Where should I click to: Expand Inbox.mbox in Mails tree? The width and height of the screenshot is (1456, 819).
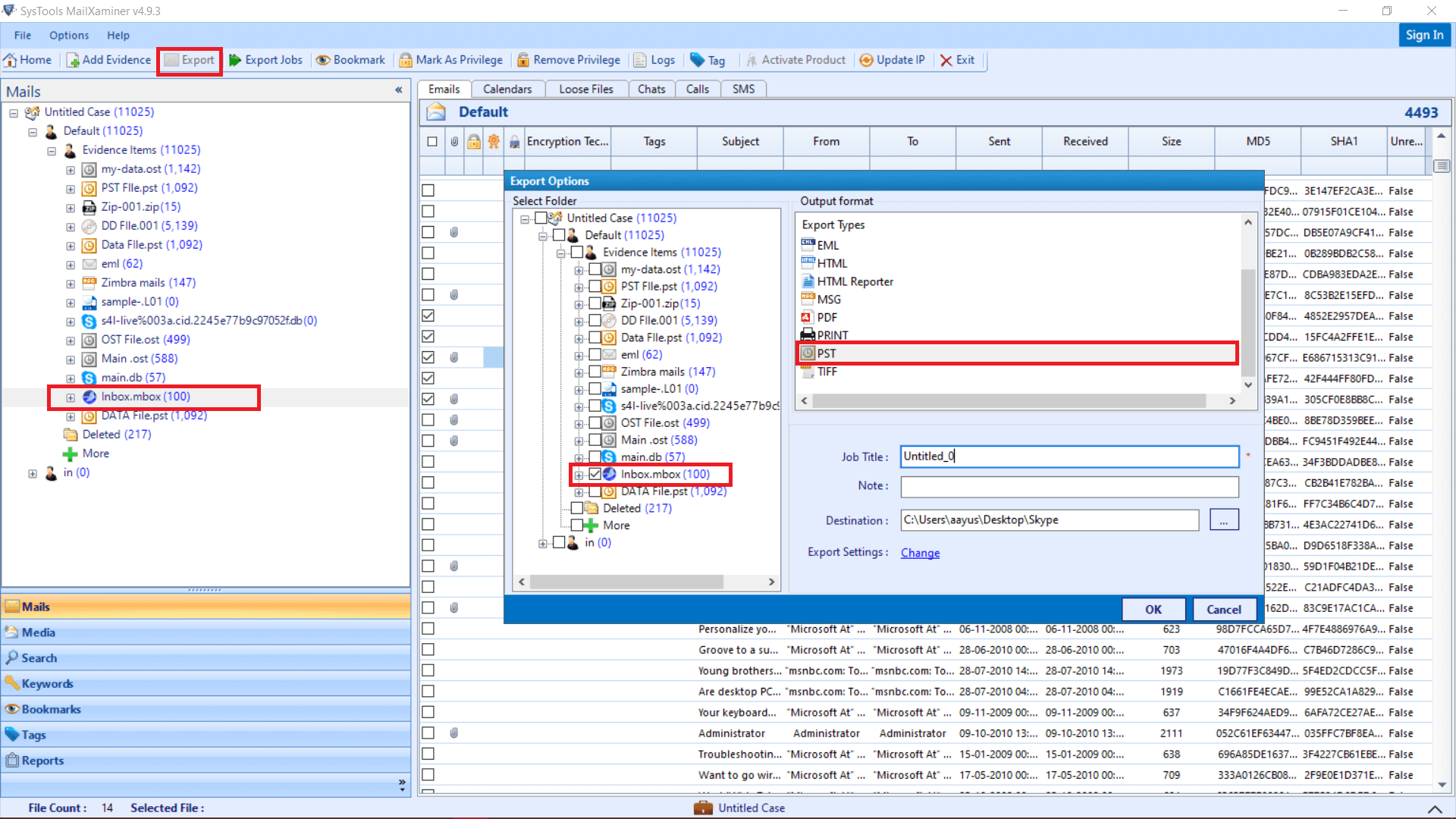click(71, 397)
